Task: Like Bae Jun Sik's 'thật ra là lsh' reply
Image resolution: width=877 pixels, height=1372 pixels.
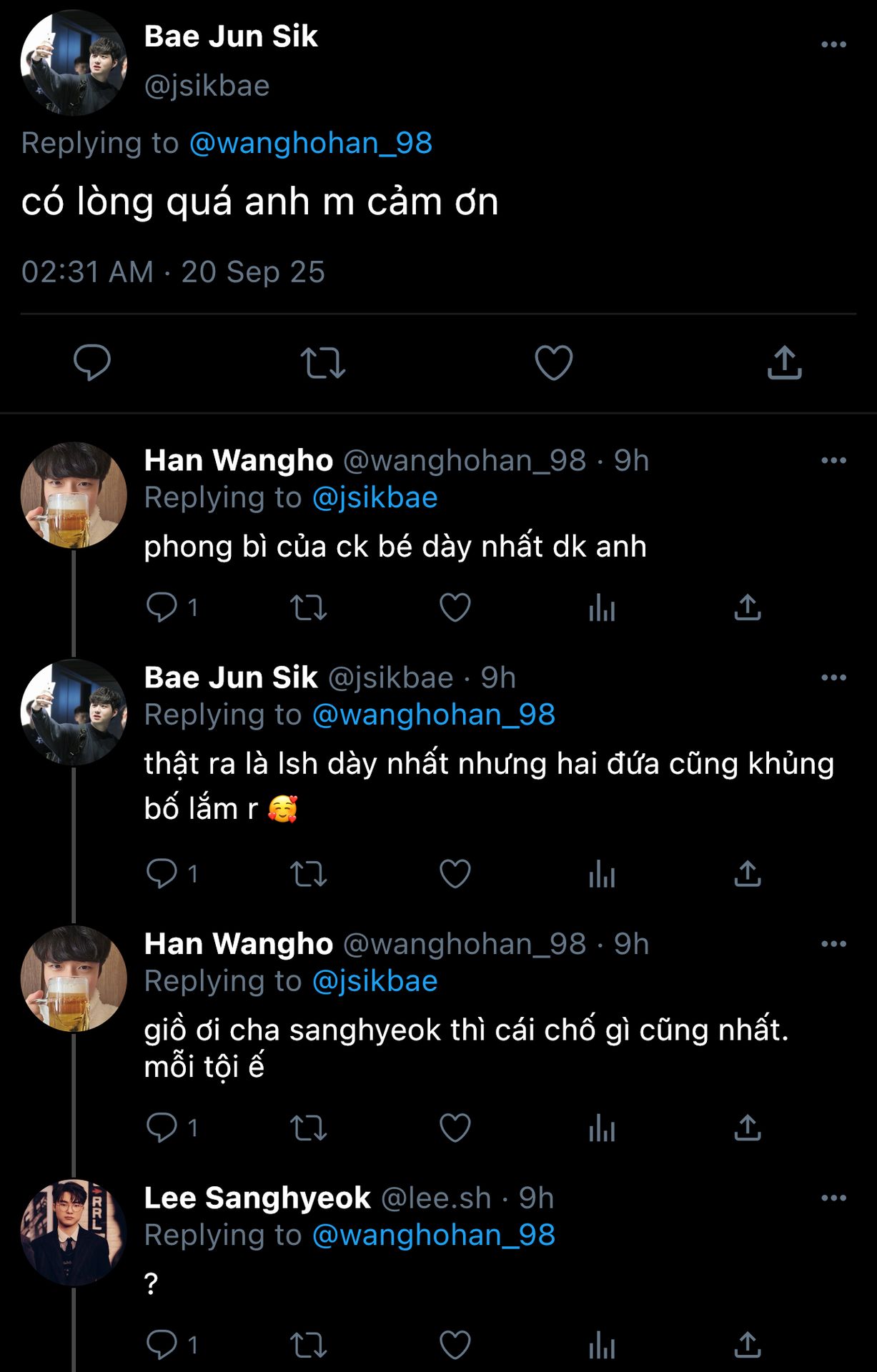Action: click(455, 874)
